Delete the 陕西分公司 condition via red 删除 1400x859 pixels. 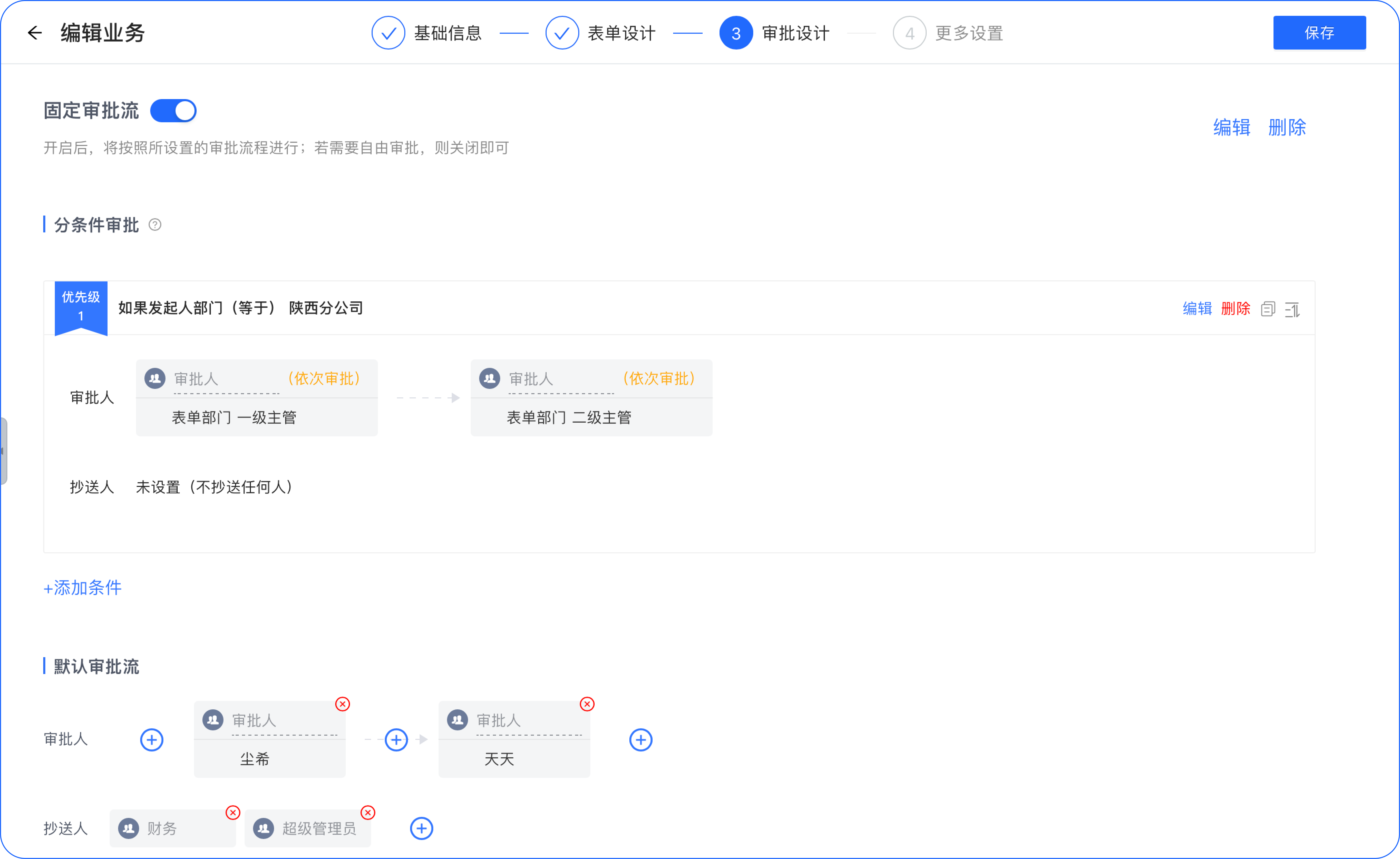[1235, 309]
